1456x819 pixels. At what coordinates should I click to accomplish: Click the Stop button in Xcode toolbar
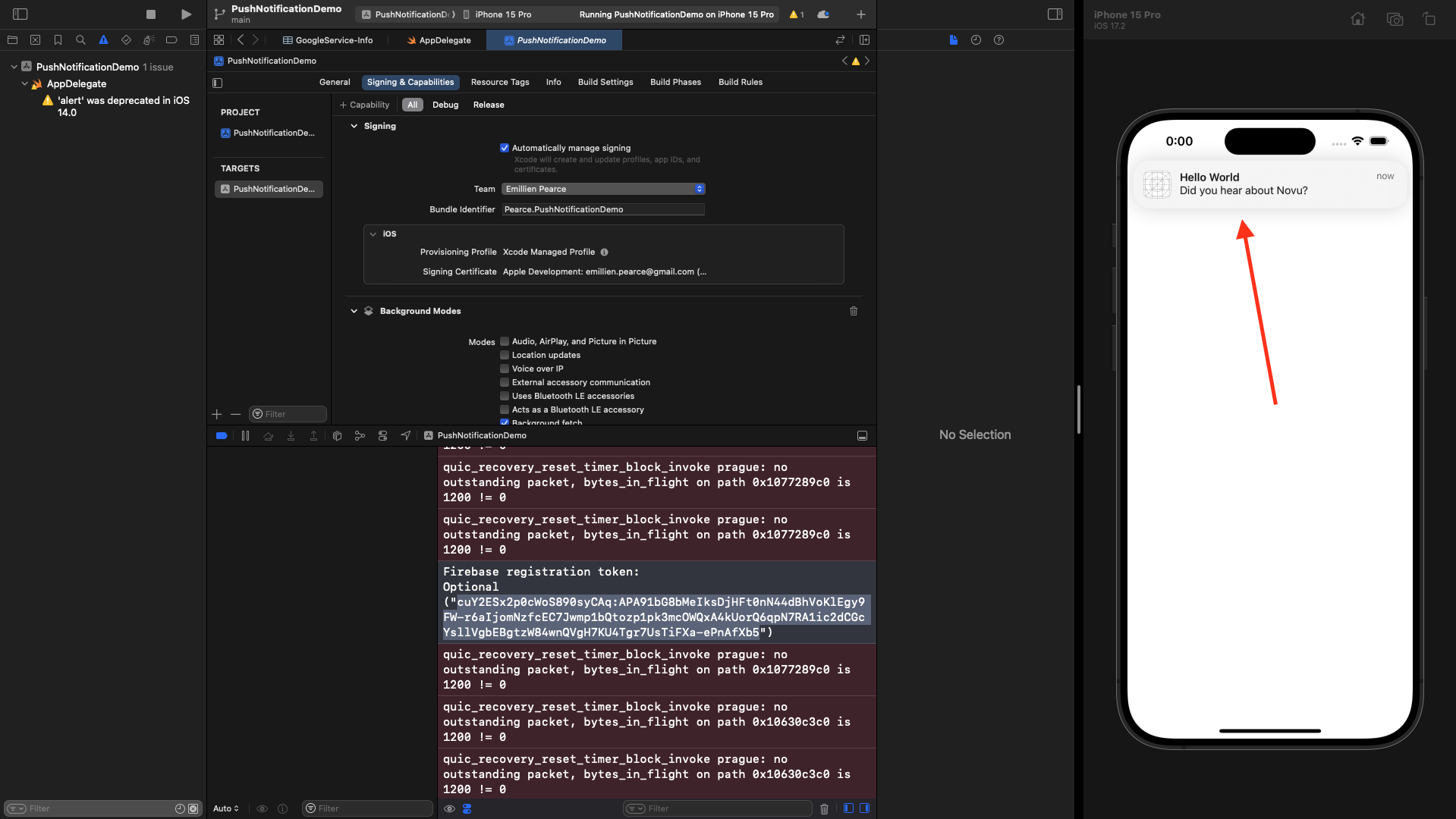click(151, 14)
